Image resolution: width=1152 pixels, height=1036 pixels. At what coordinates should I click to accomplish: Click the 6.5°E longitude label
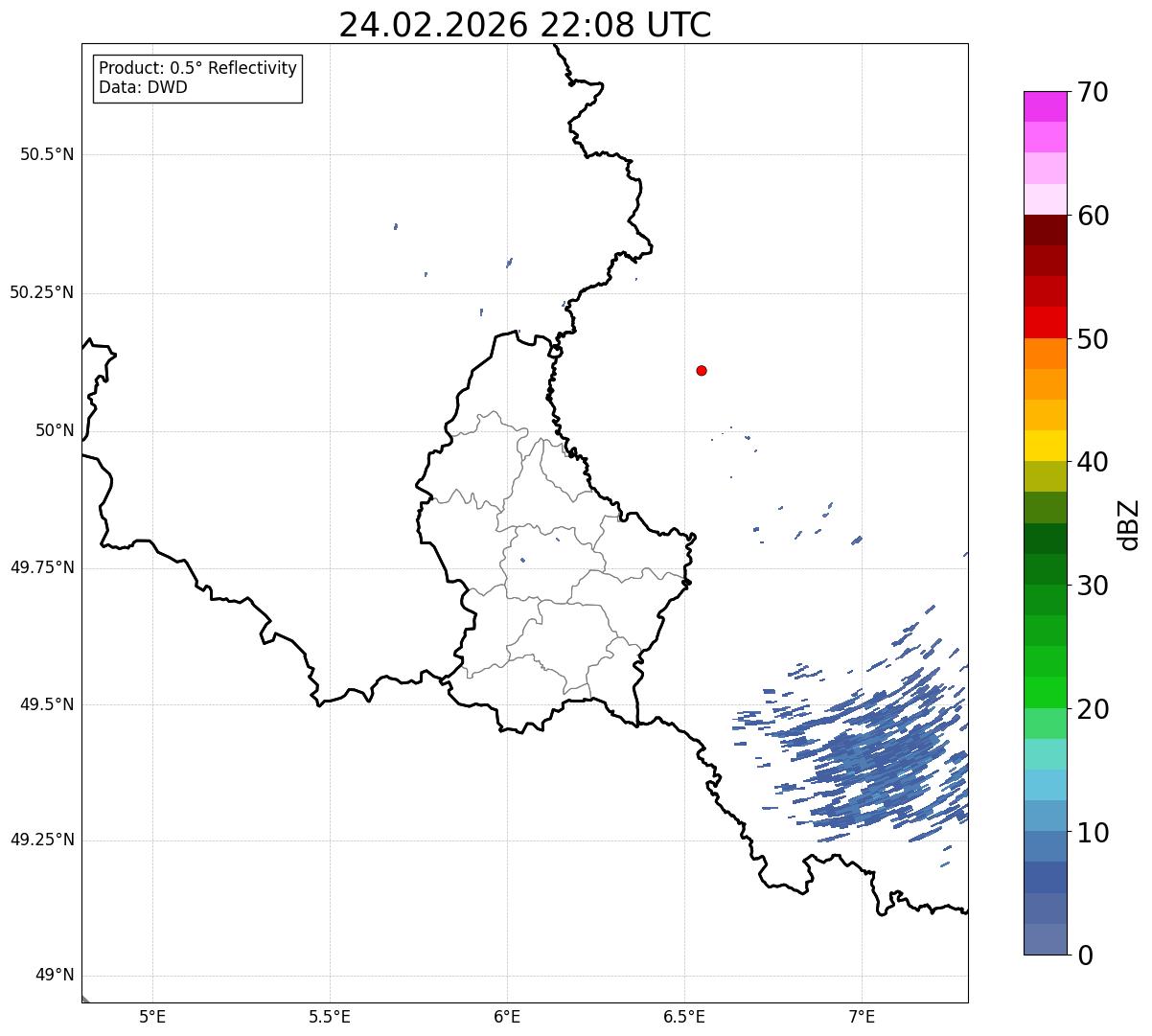(x=684, y=1016)
